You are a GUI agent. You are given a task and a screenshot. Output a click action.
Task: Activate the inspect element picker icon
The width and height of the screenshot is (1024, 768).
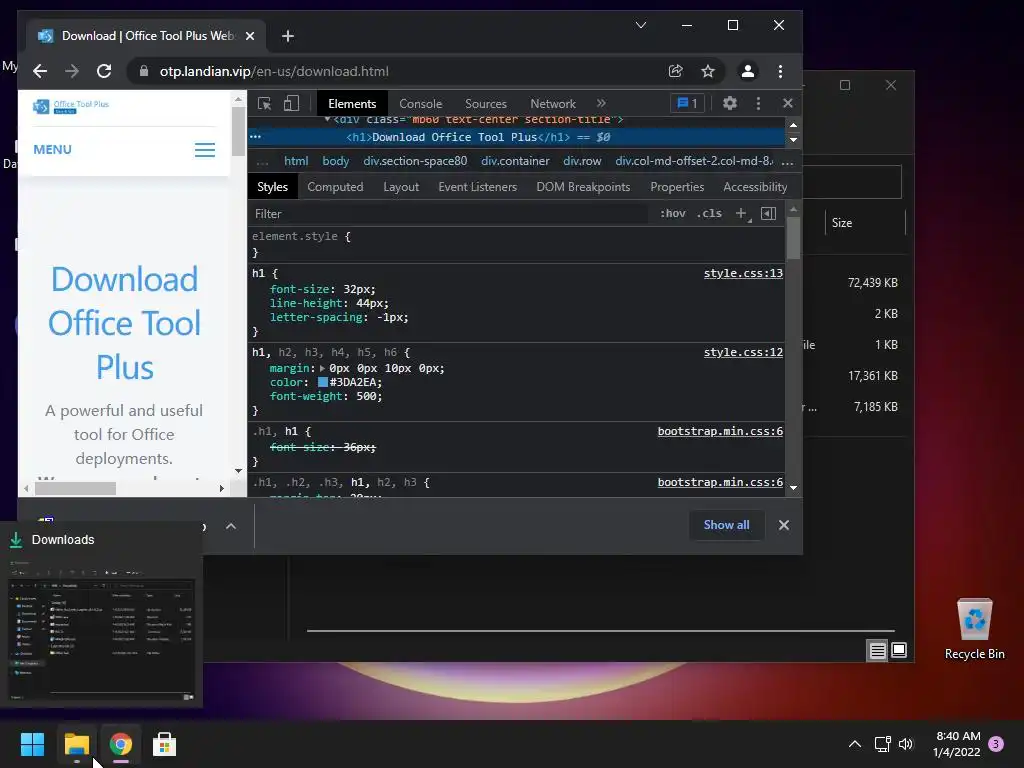[264, 104]
